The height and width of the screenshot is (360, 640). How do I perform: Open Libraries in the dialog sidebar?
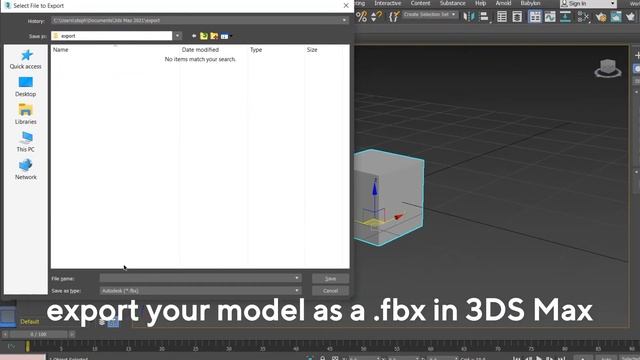pos(26,114)
